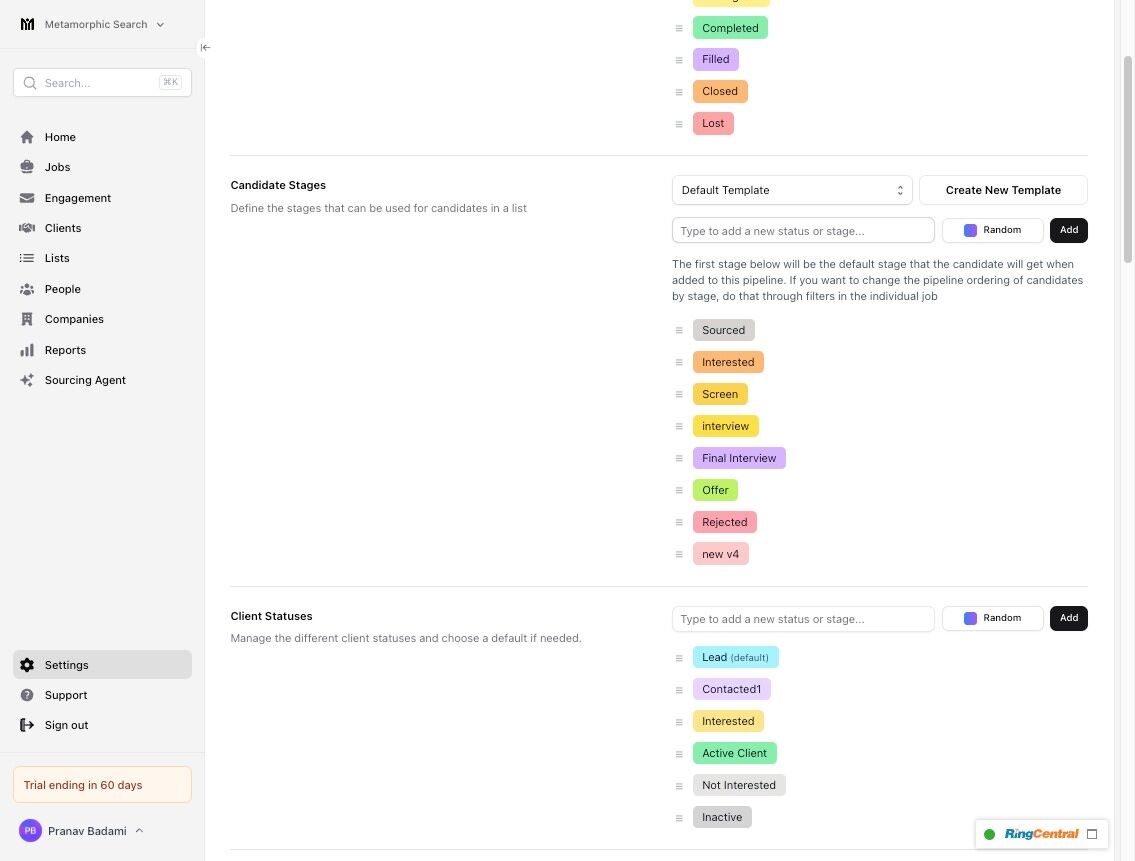
Task: Click the Engagement envelope icon
Action: click(x=27, y=198)
